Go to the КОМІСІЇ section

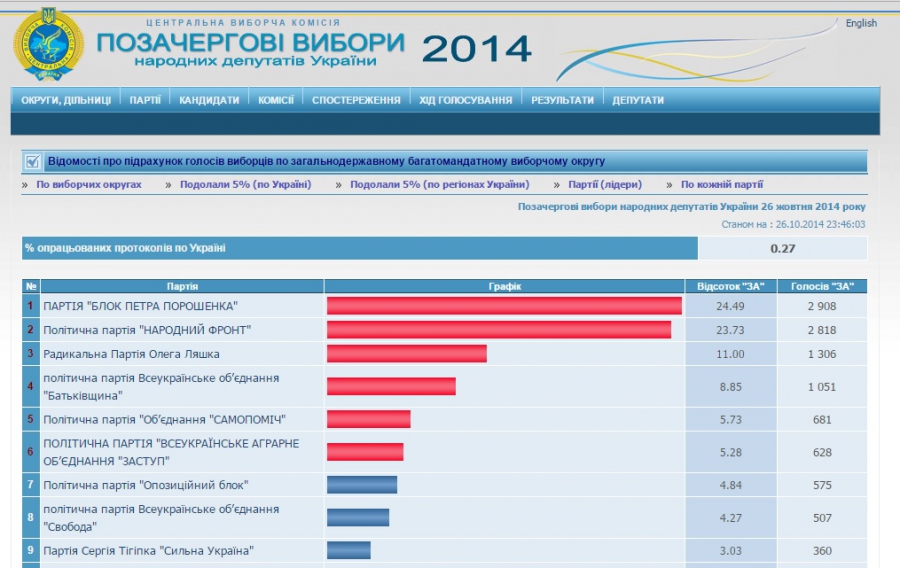275,100
